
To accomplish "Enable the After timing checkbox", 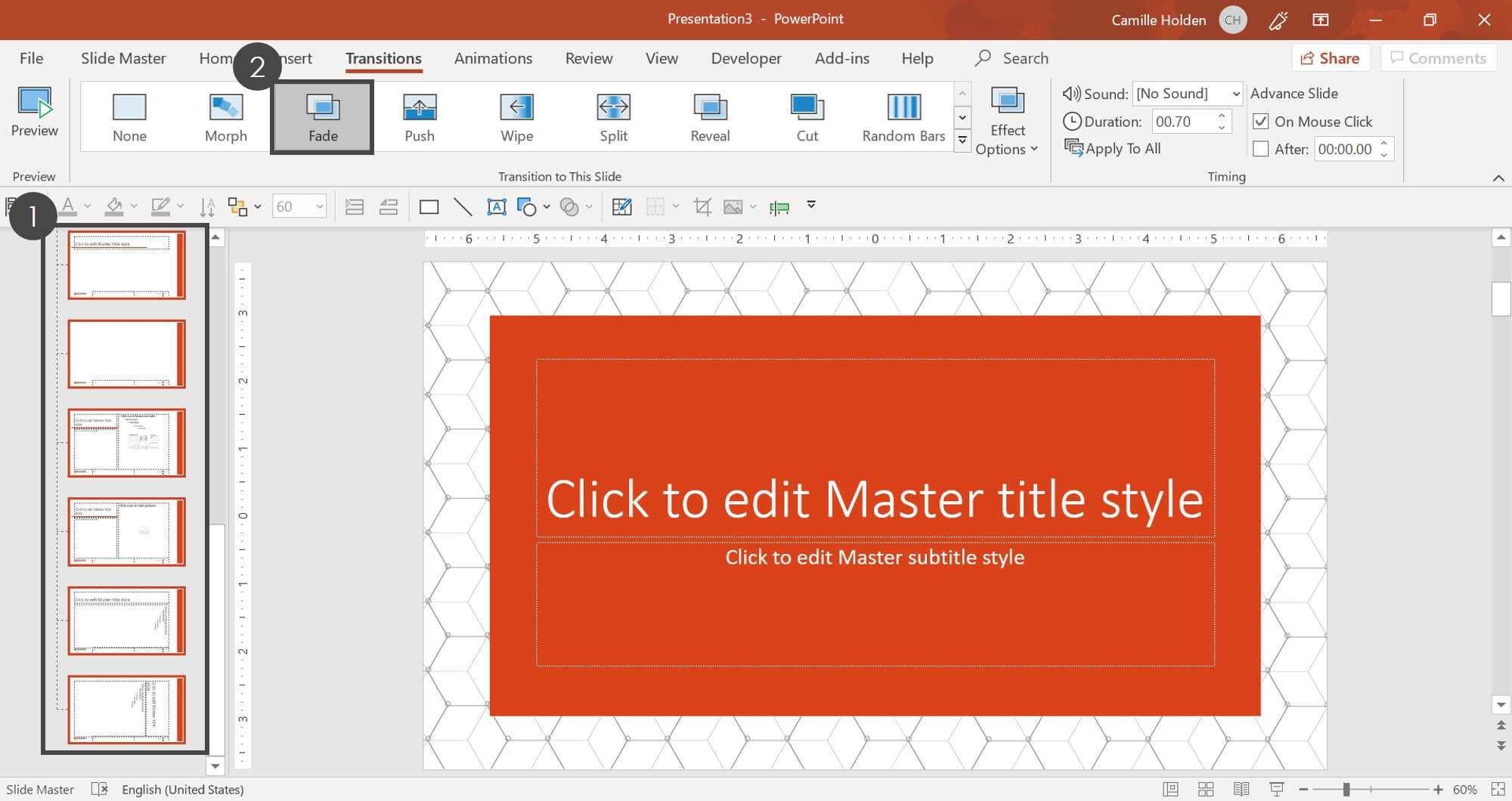I will pyautogui.click(x=1260, y=149).
